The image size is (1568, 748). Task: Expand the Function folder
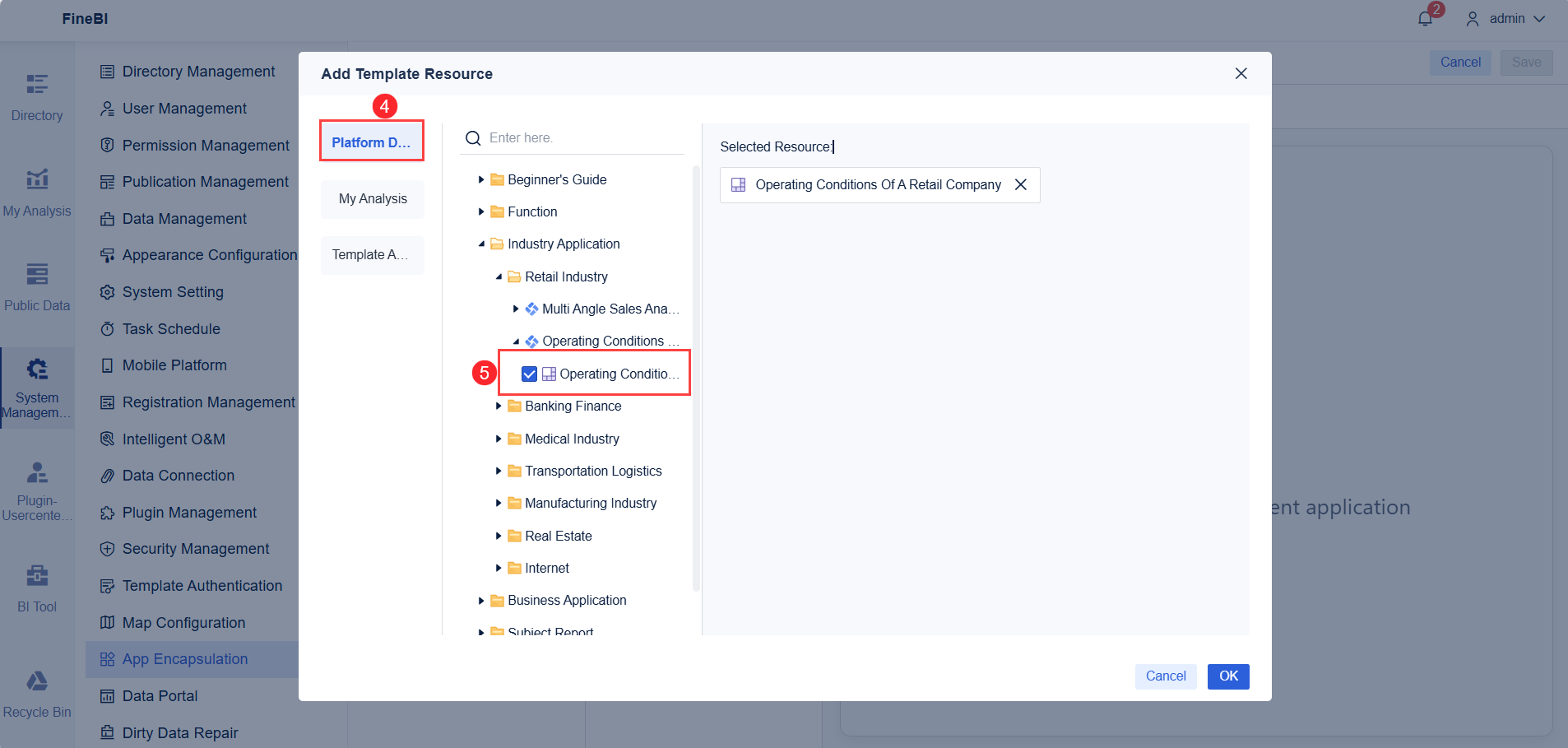coord(481,211)
